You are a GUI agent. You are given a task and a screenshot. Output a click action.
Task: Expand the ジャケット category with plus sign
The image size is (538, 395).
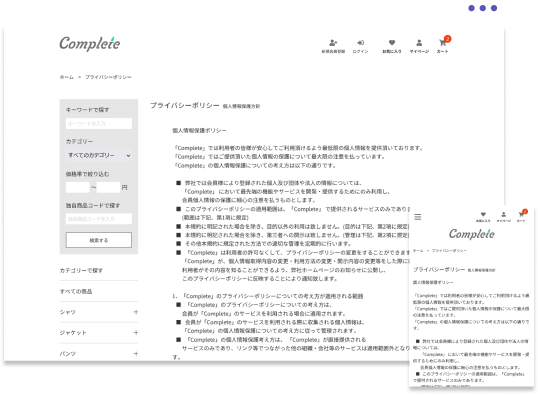(136, 333)
